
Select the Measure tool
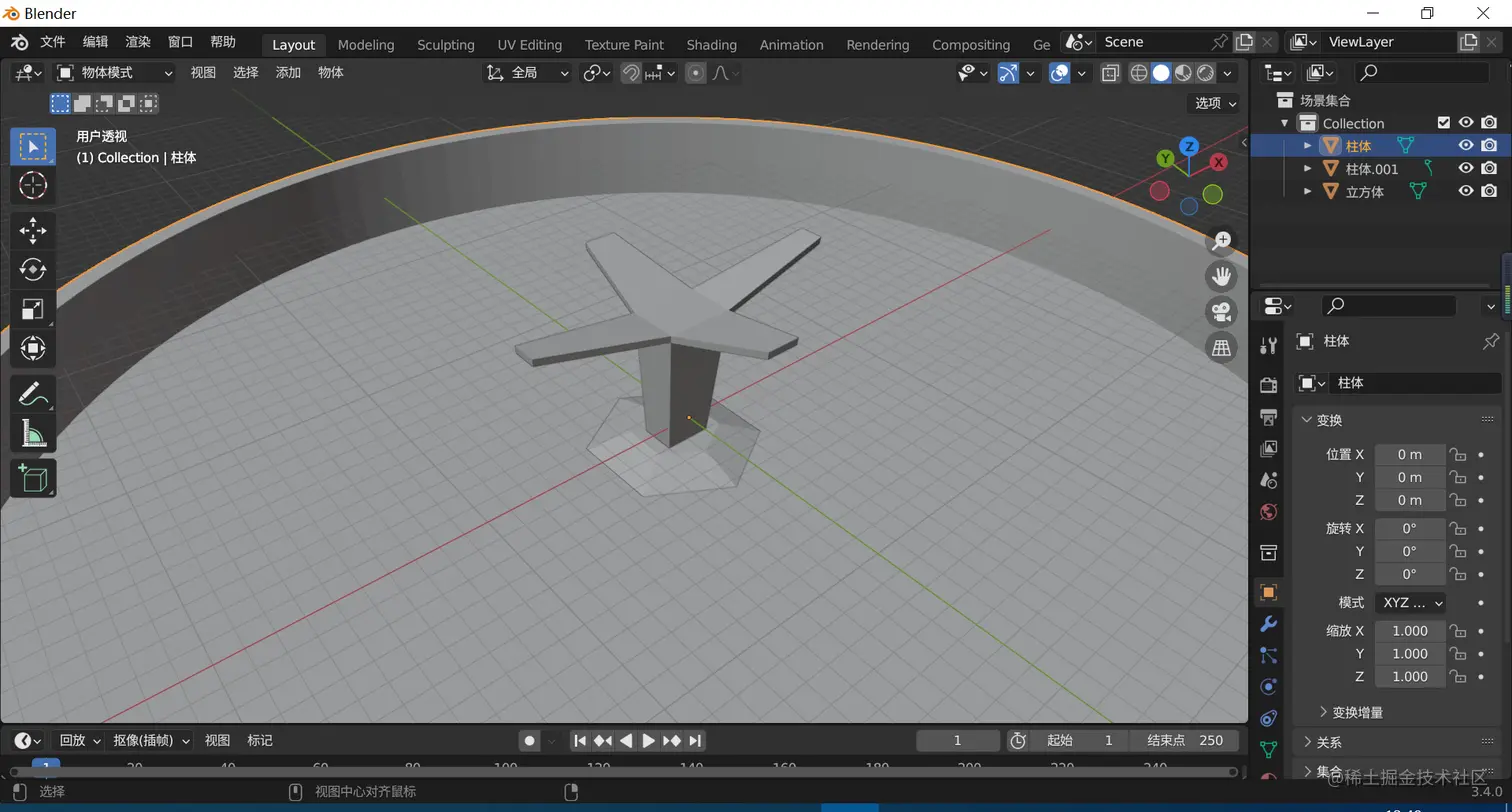[x=33, y=433]
